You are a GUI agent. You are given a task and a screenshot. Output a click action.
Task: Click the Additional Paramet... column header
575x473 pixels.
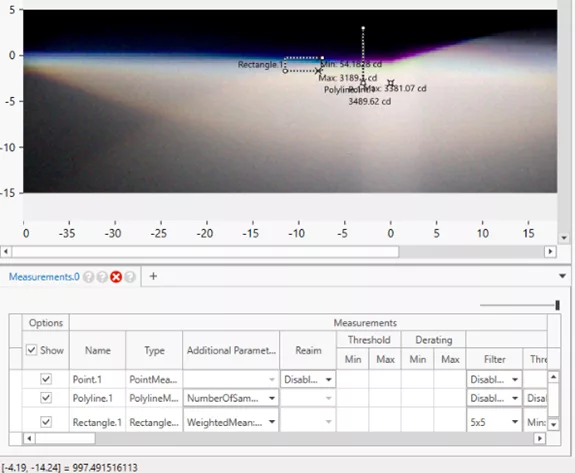231,350
